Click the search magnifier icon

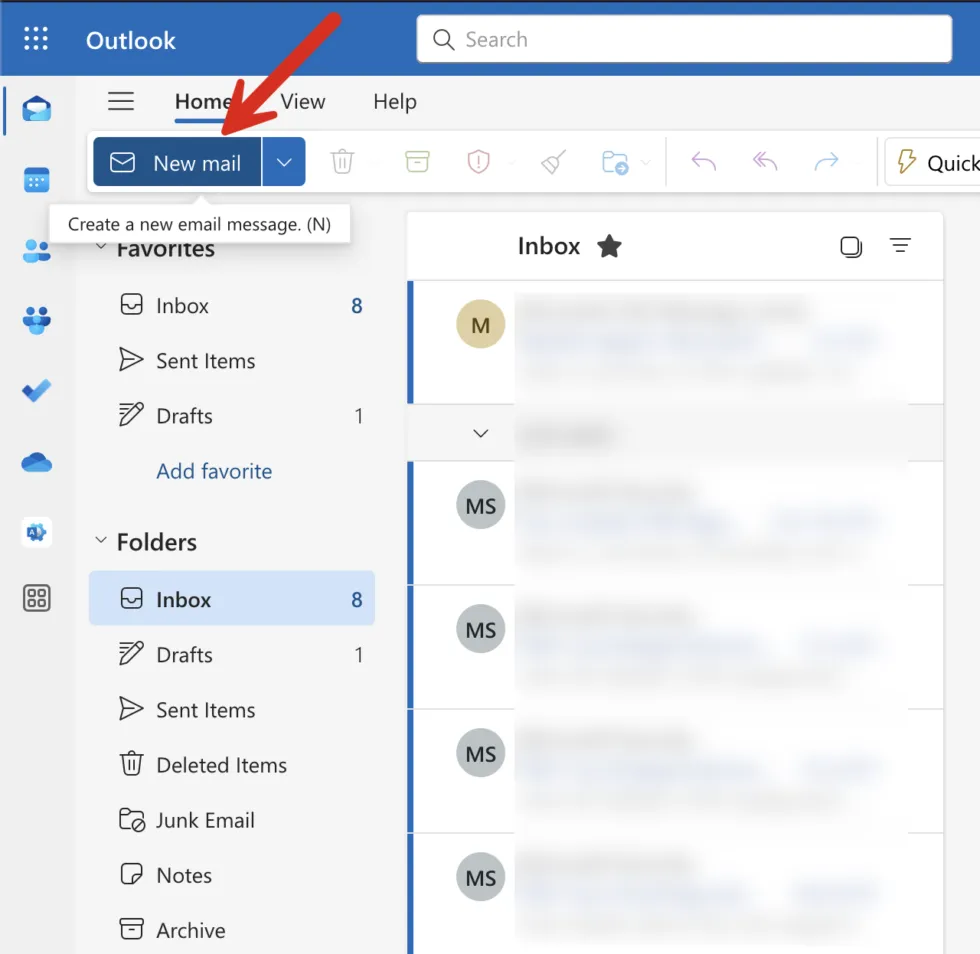coord(443,39)
